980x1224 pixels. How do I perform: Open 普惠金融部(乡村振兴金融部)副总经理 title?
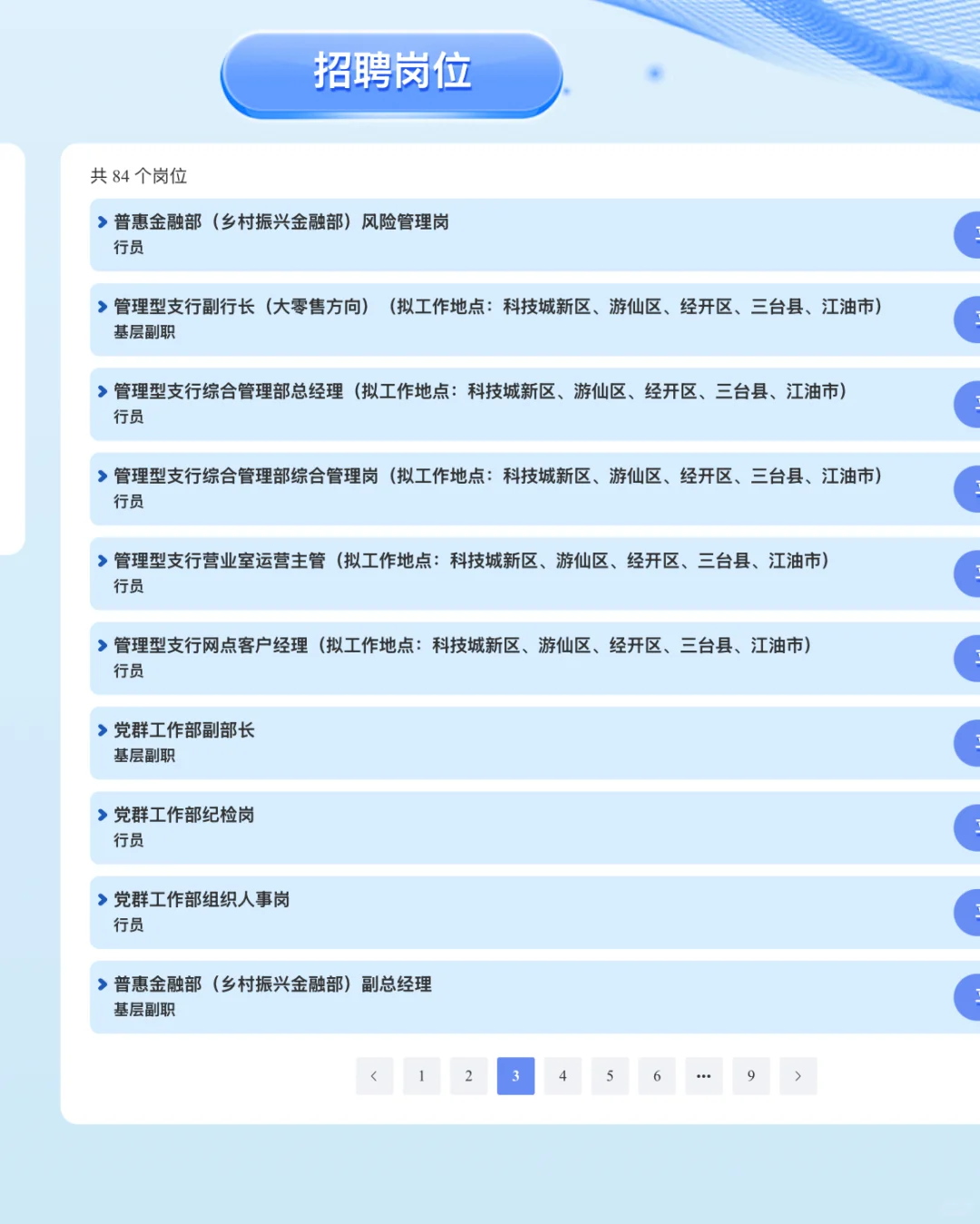point(272,984)
